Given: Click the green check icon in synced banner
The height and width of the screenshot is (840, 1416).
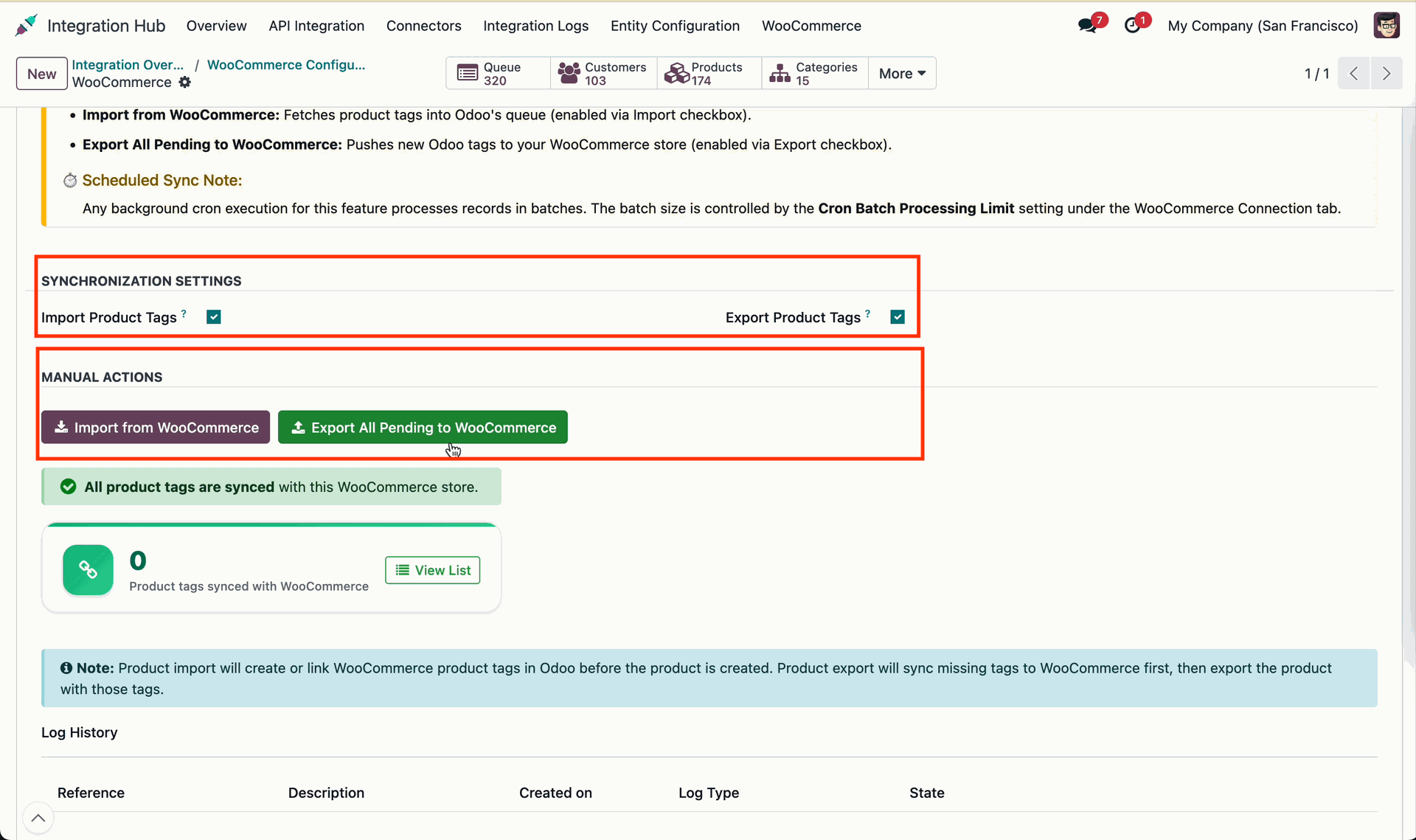Looking at the screenshot, I should tap(69, 487).
